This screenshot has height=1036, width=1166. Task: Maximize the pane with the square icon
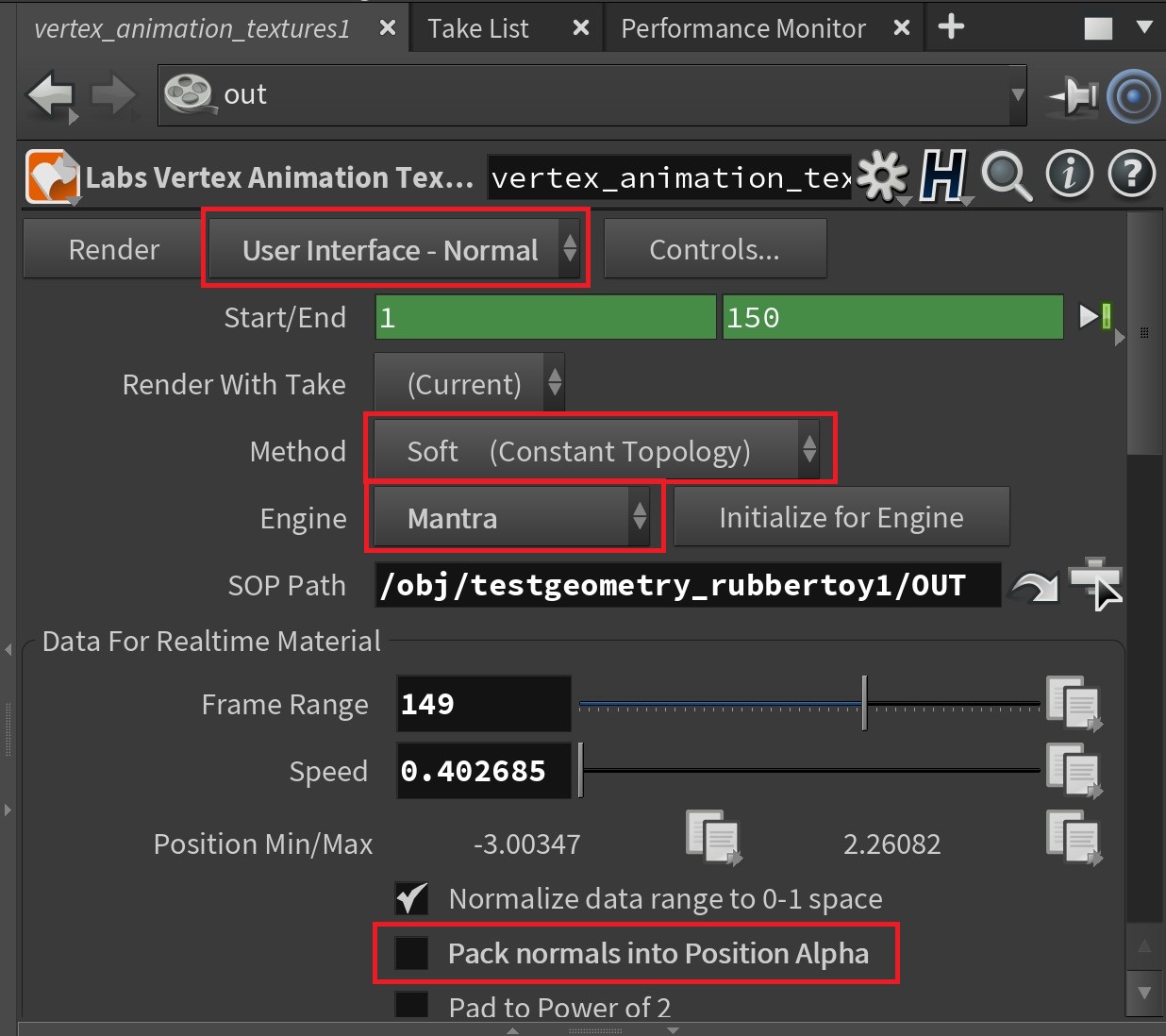point(1098,27)
